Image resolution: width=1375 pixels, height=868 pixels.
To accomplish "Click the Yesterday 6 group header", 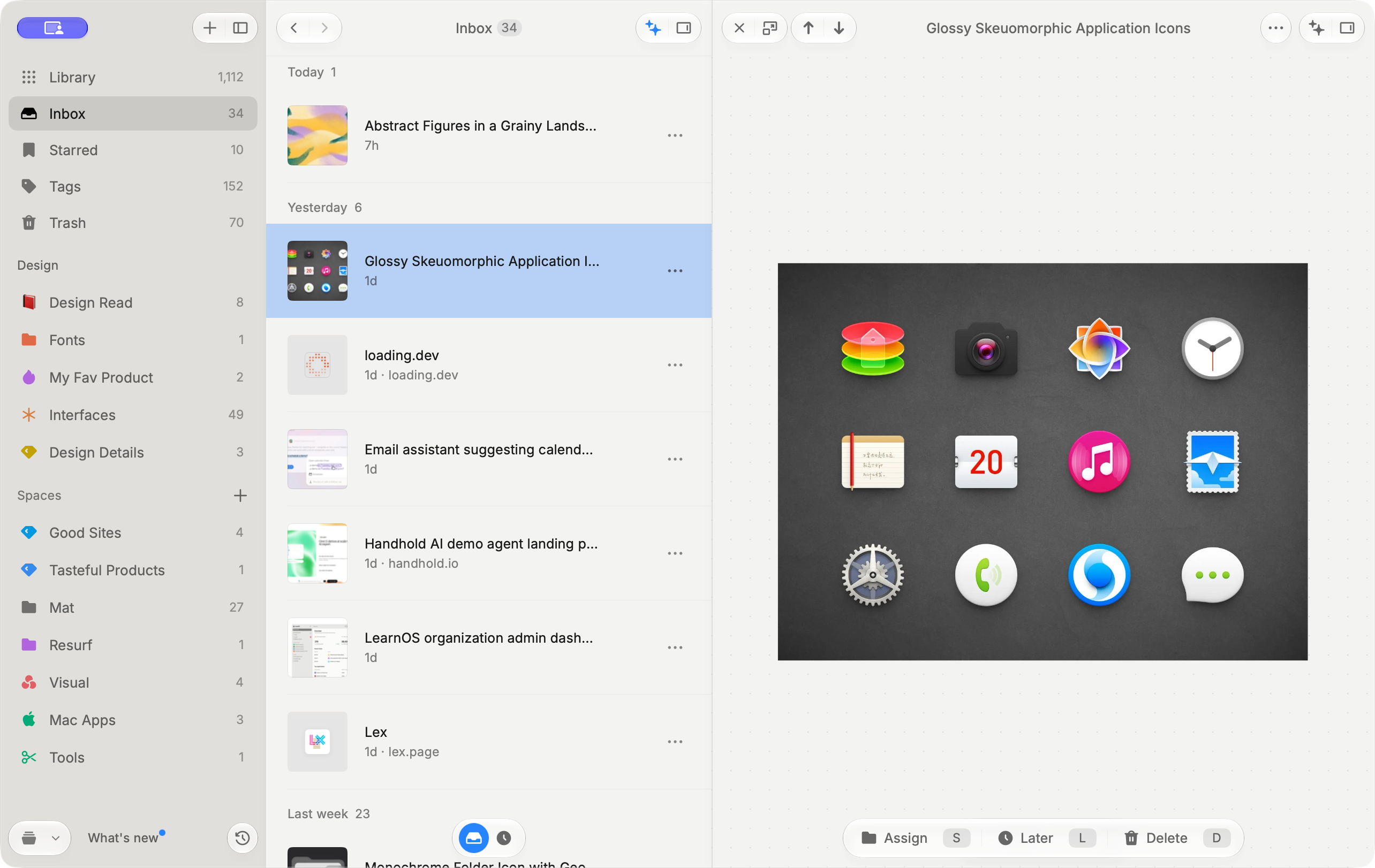I will click(x=324, y=207).
